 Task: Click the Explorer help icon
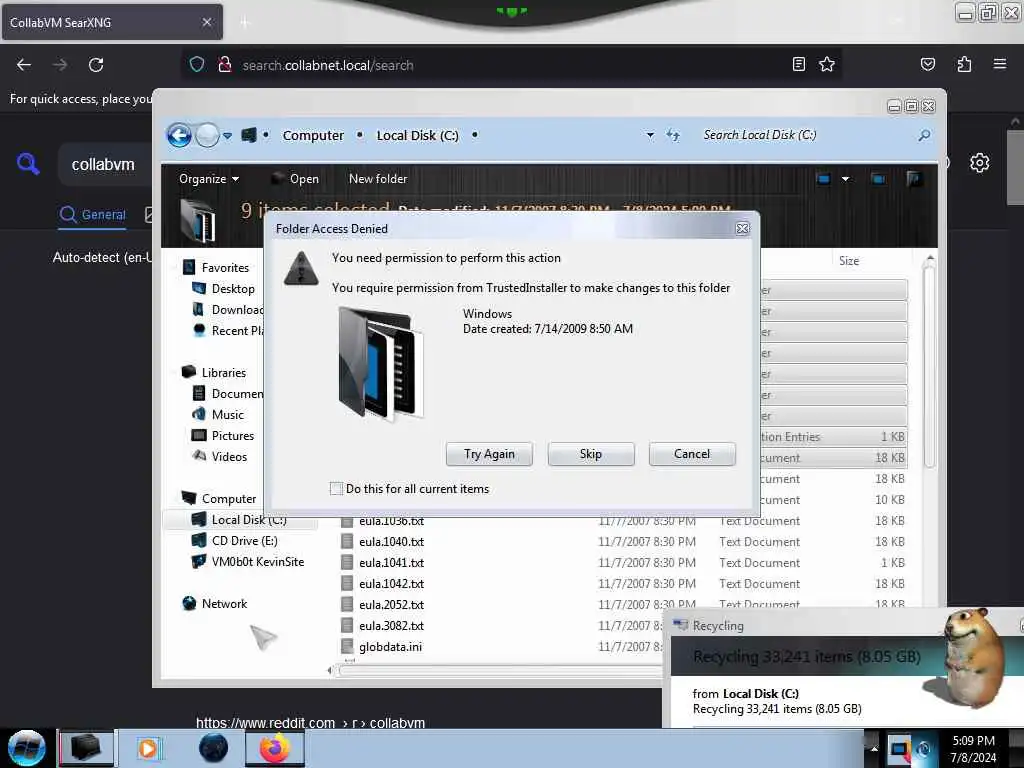914,179
